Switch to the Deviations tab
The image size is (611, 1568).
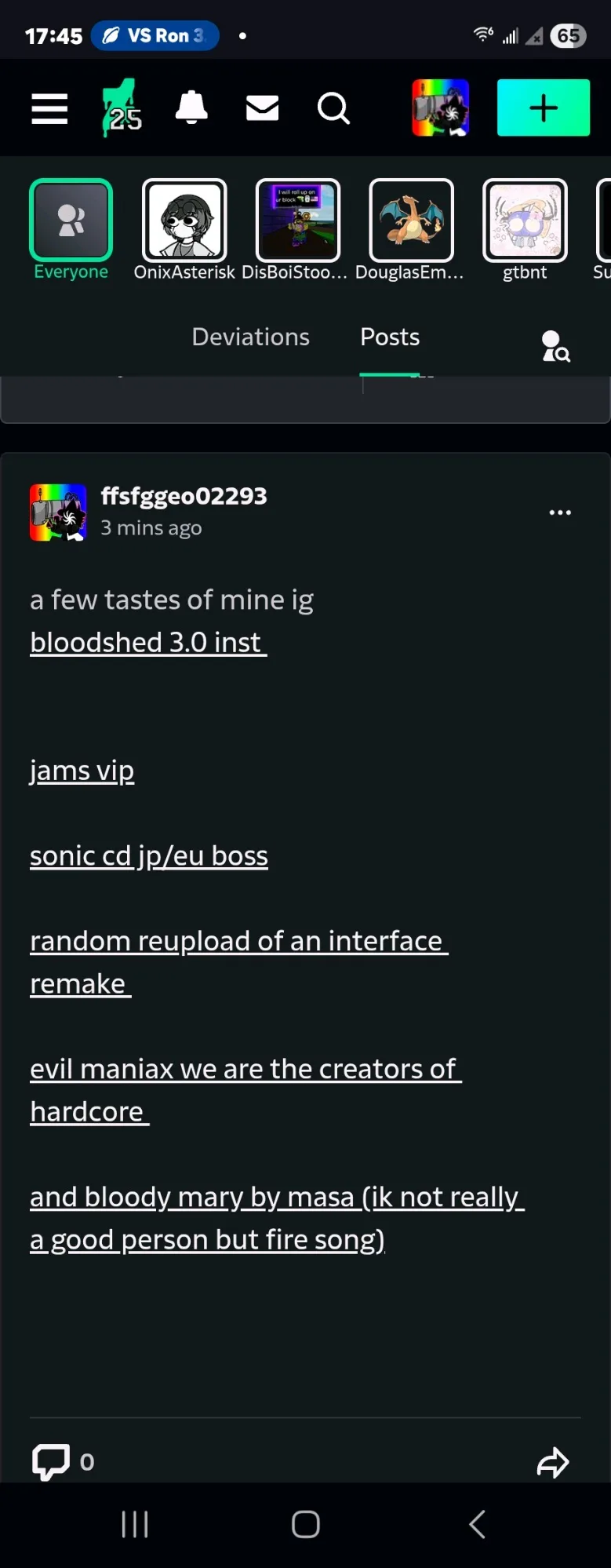click(250, 337)
